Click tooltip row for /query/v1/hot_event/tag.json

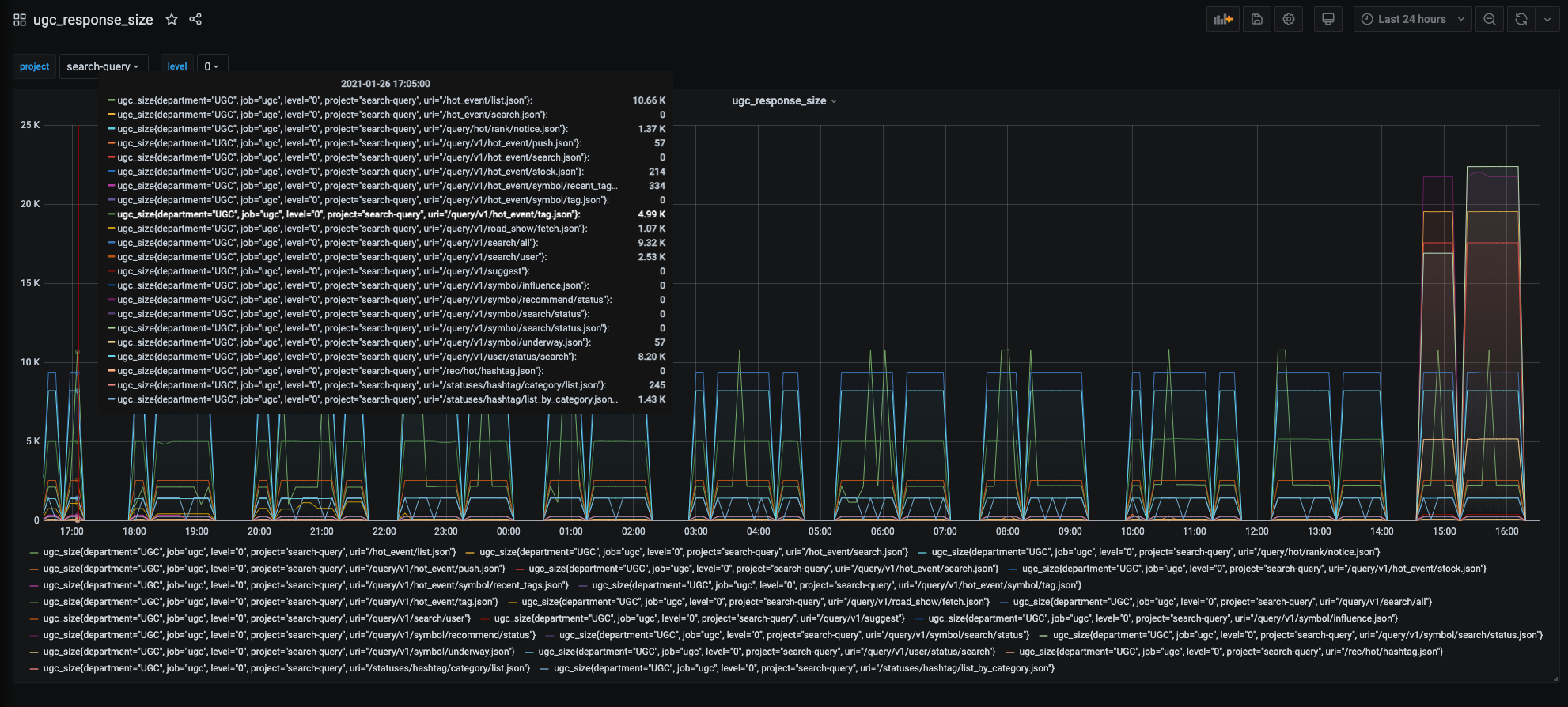click(x=386, y=214)
